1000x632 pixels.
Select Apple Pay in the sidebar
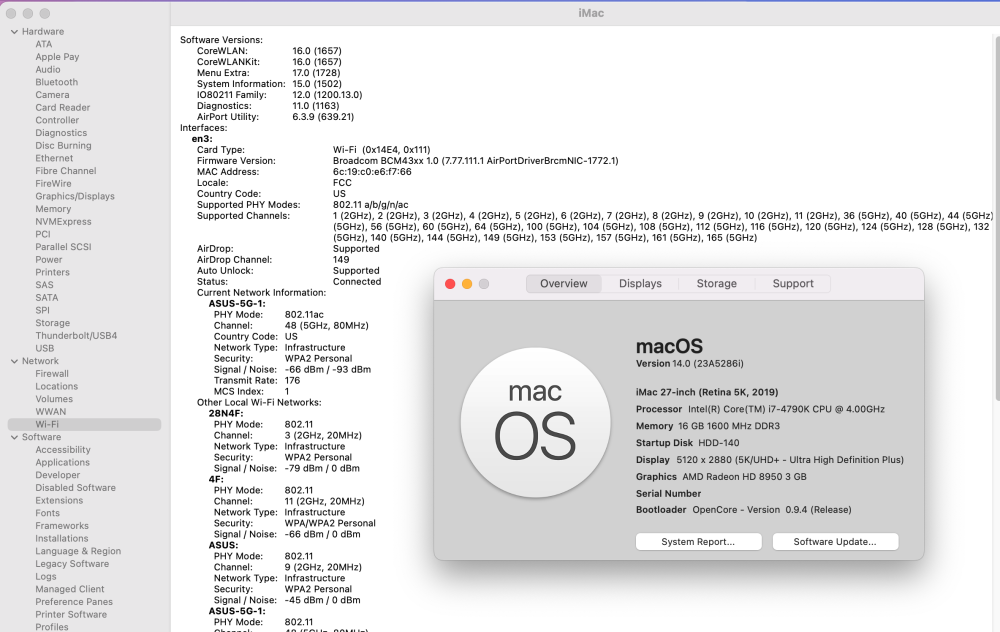(x=57, y=57)
